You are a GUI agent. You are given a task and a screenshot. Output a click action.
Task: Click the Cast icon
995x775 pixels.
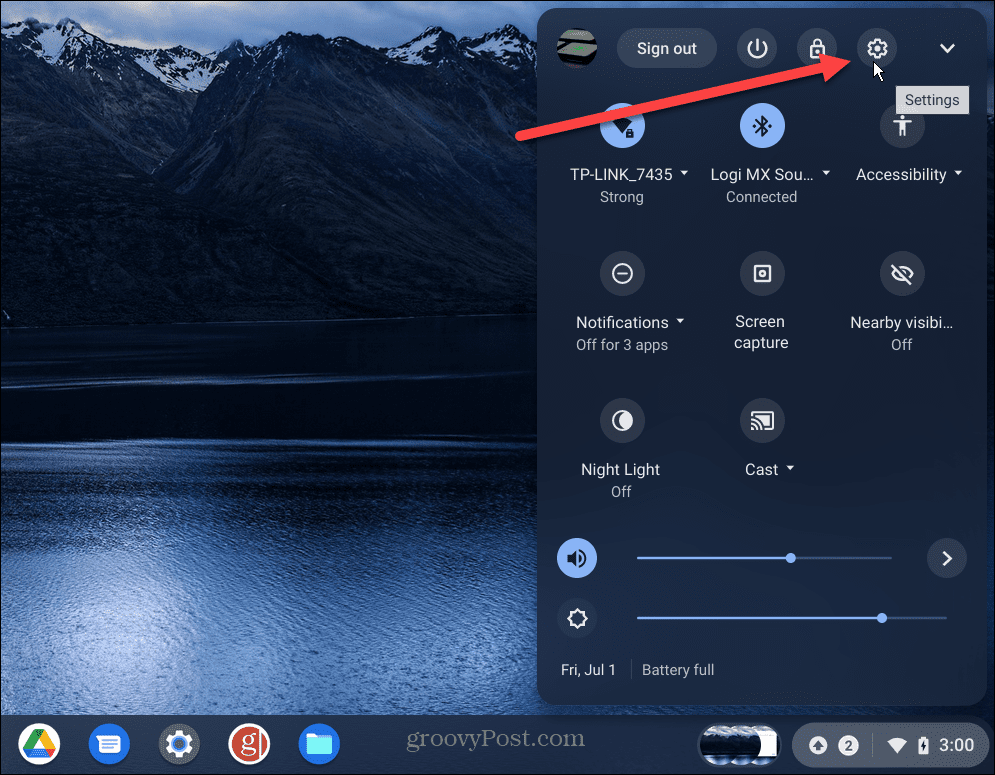[762, 420]
